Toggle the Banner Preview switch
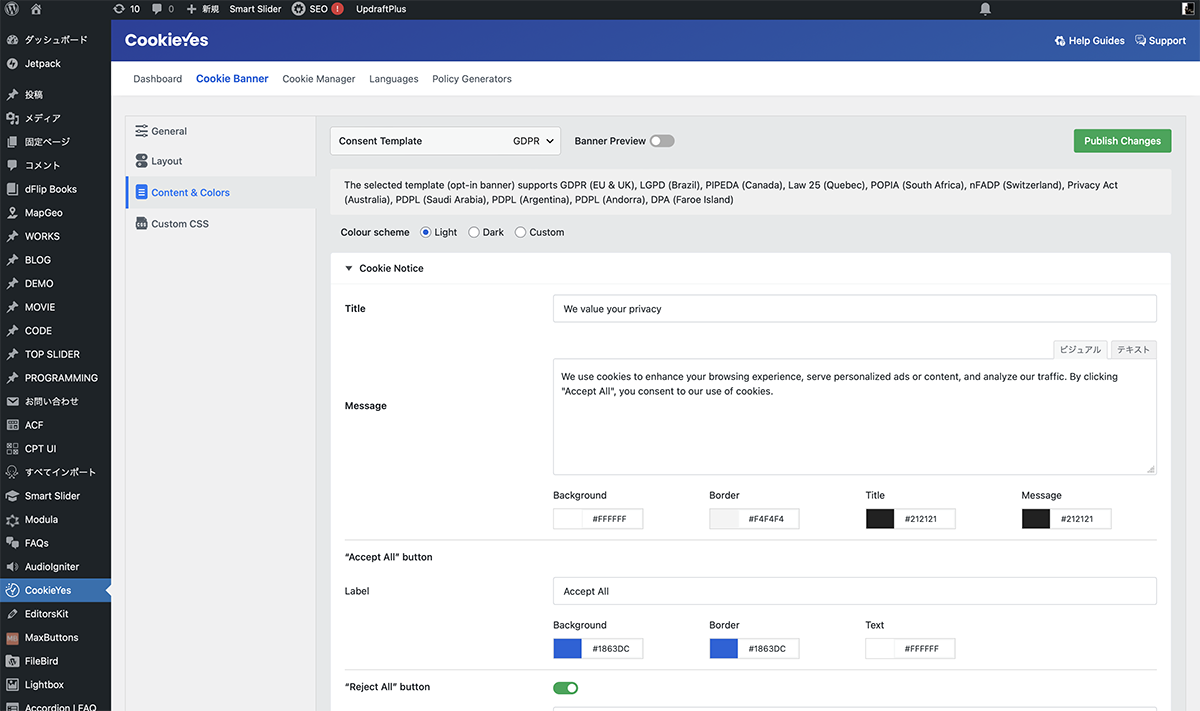 (x=661, y=141)
